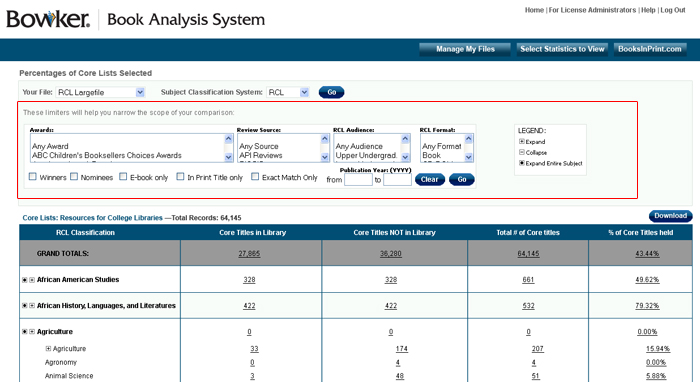Click the Animal Science row label
This screenshot has height=382, width=700.
(69, 376)
